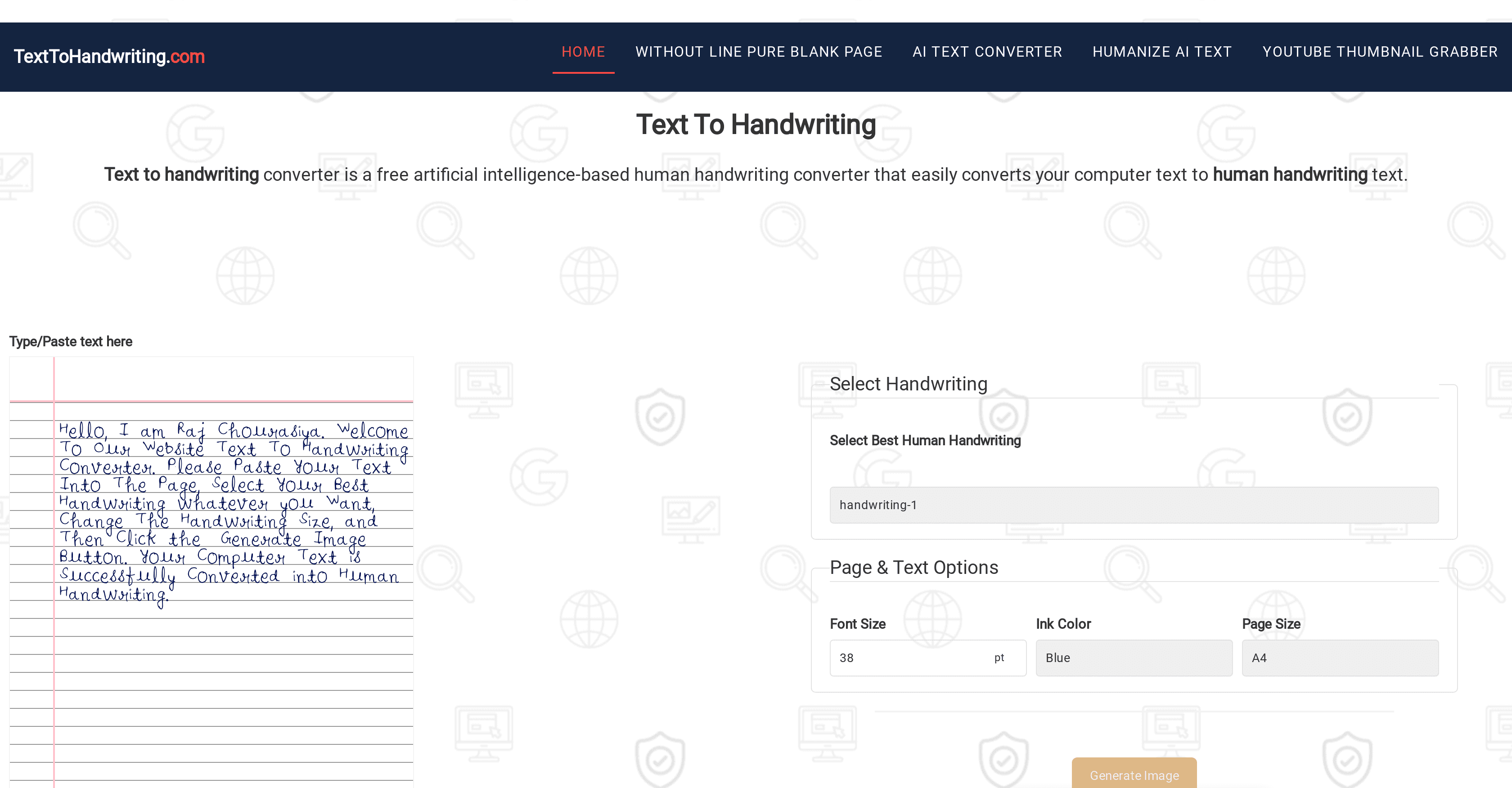Open the handwriting-1 style dropdown
Screen dimensions: 1512x788
tap(1133, 505)
